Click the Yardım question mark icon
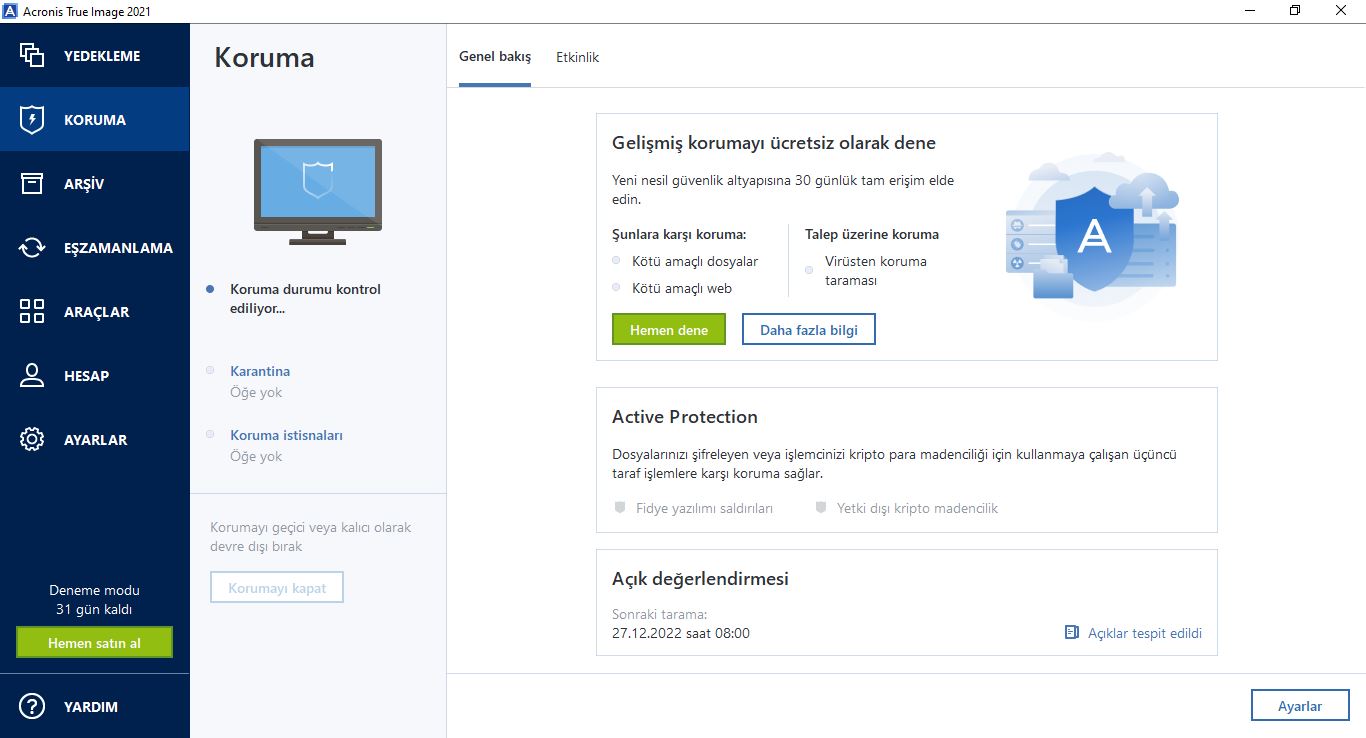This screenshot has height=738, width=1366. pyautogui.click(x=32, y=706)
